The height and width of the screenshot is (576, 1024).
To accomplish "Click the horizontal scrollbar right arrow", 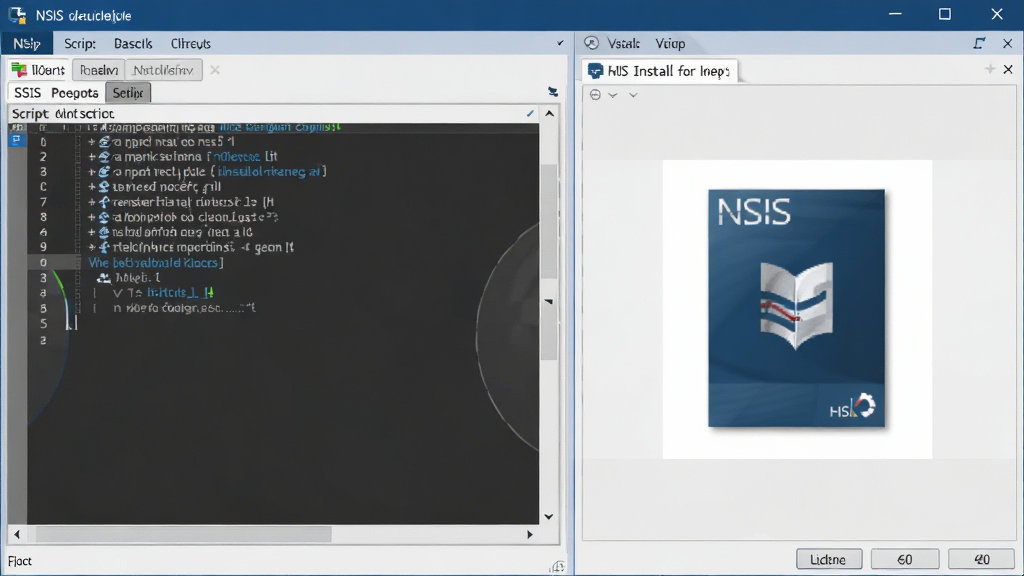I will (x=530, y=534).
